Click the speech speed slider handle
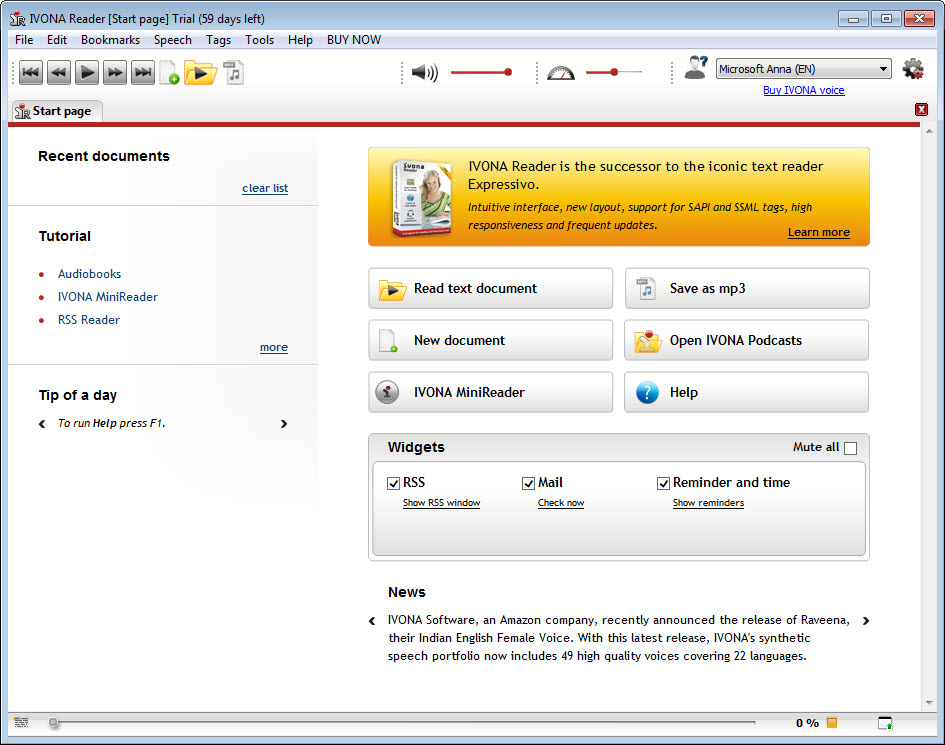945x745 pixels. point(614,72)
